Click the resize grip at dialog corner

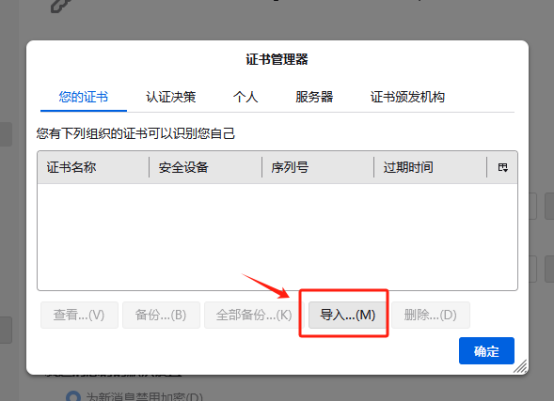point(520,367)
